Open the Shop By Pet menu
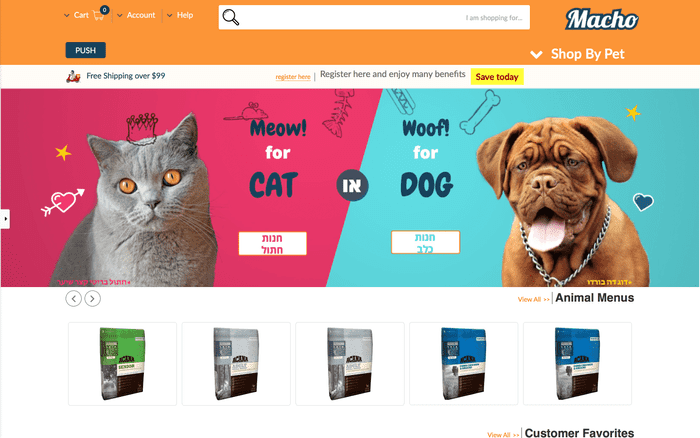 coord(577,54)
